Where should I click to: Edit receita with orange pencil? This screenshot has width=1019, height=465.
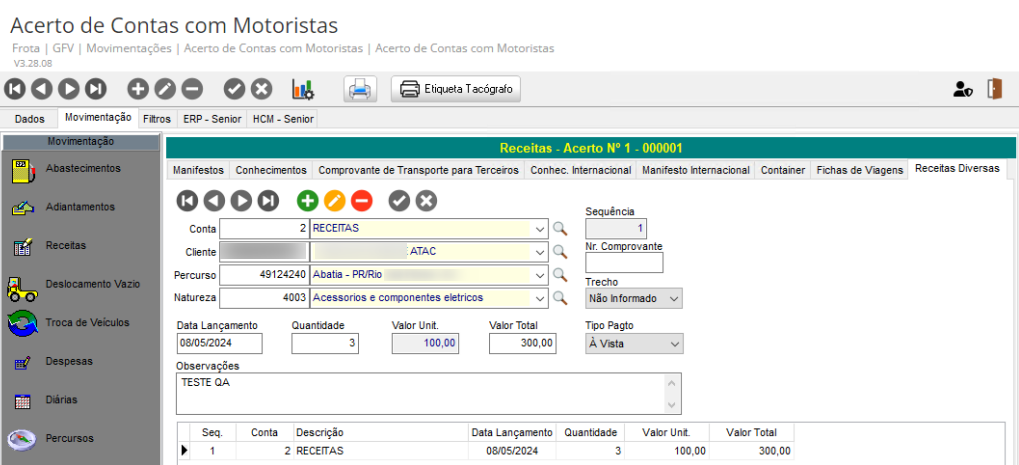point(335,201)
